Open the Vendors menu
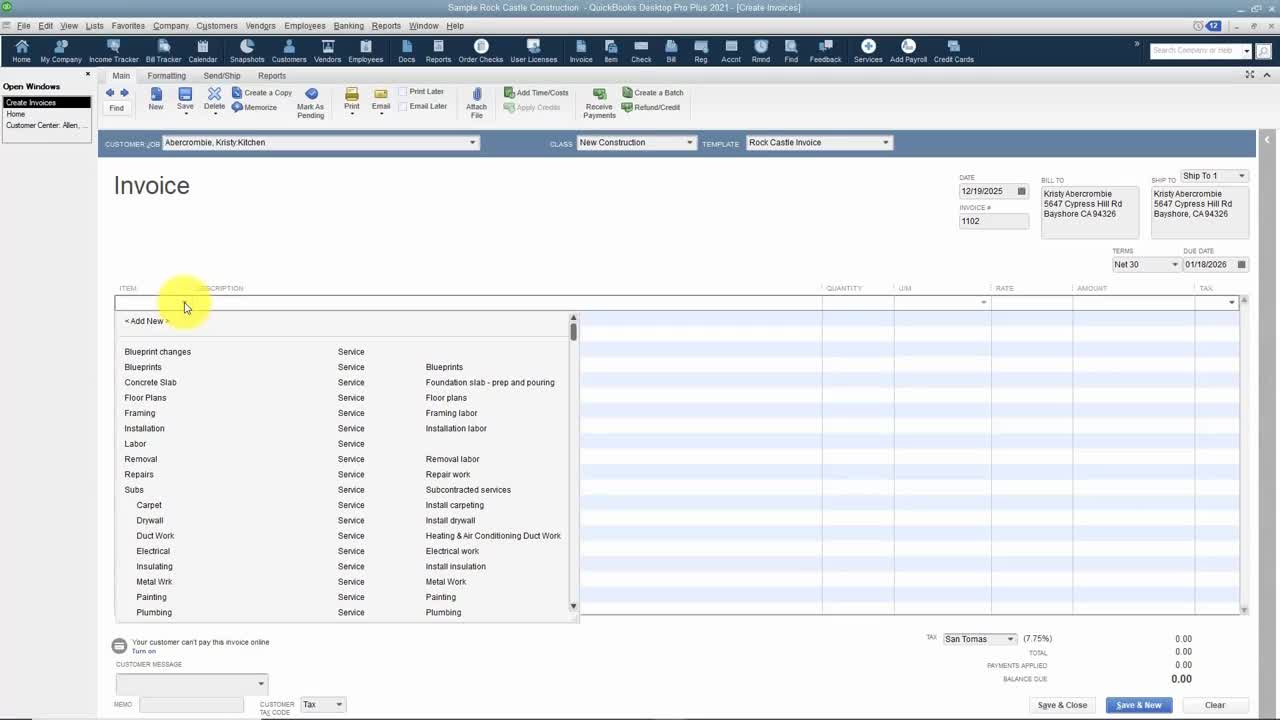 [x=260, y=26]
